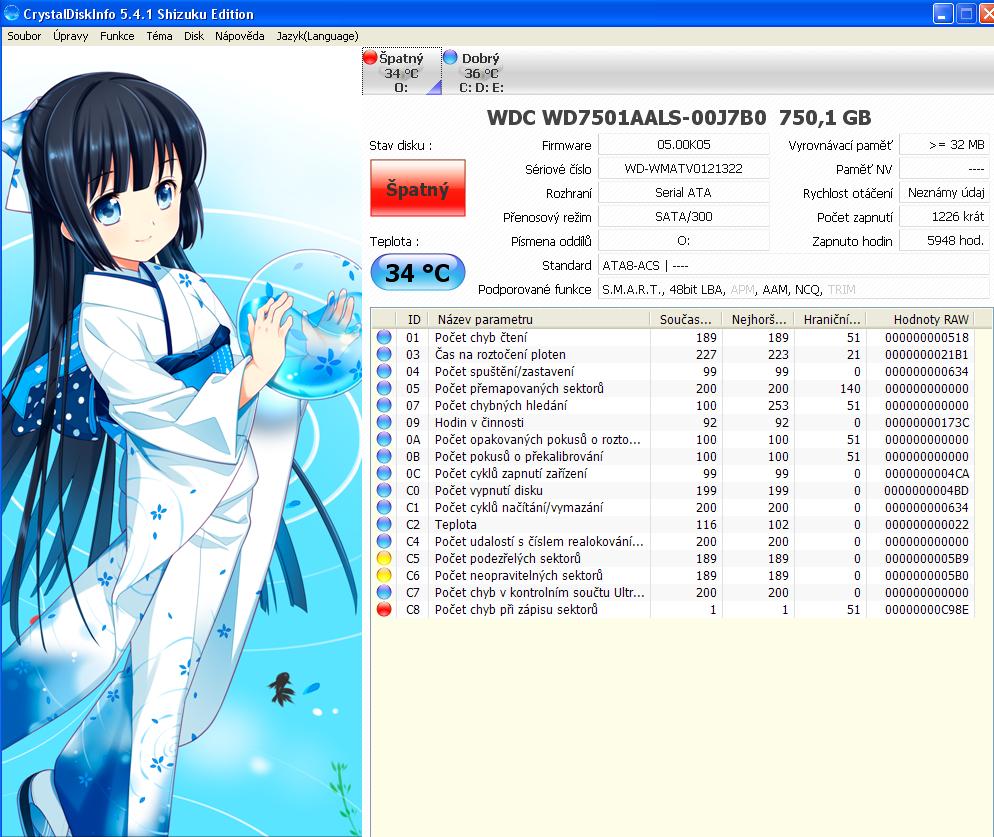Select the Čas na roztočení ploten row
The image size is (994, 837).
673,354
